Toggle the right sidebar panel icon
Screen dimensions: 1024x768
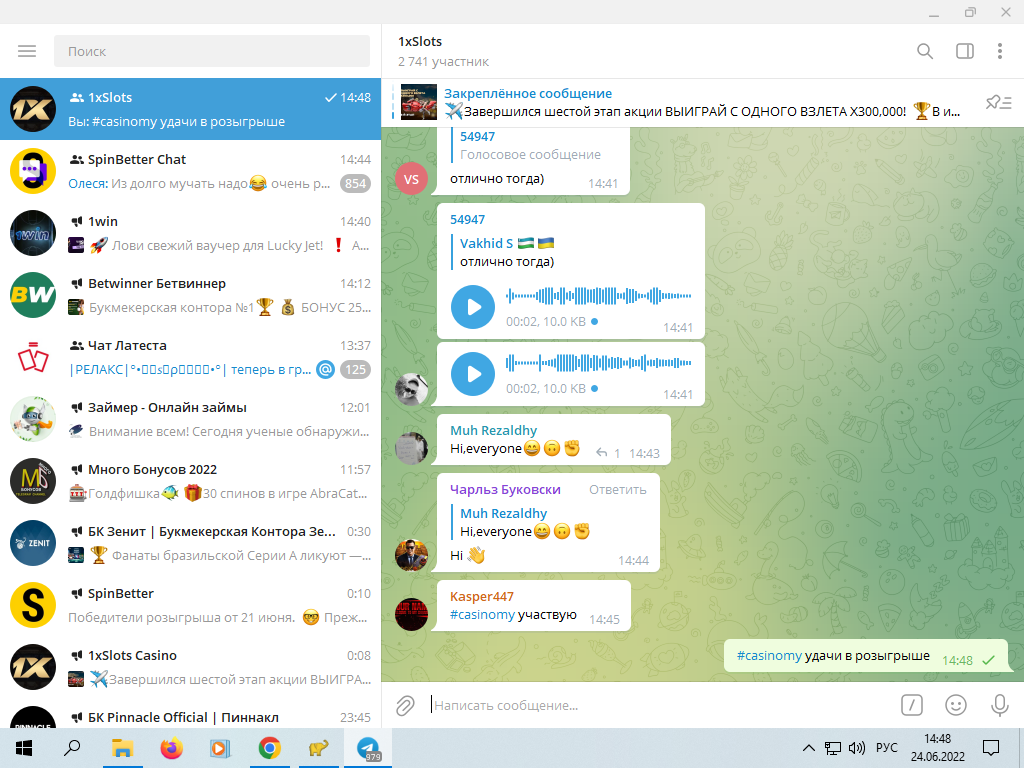964,51
